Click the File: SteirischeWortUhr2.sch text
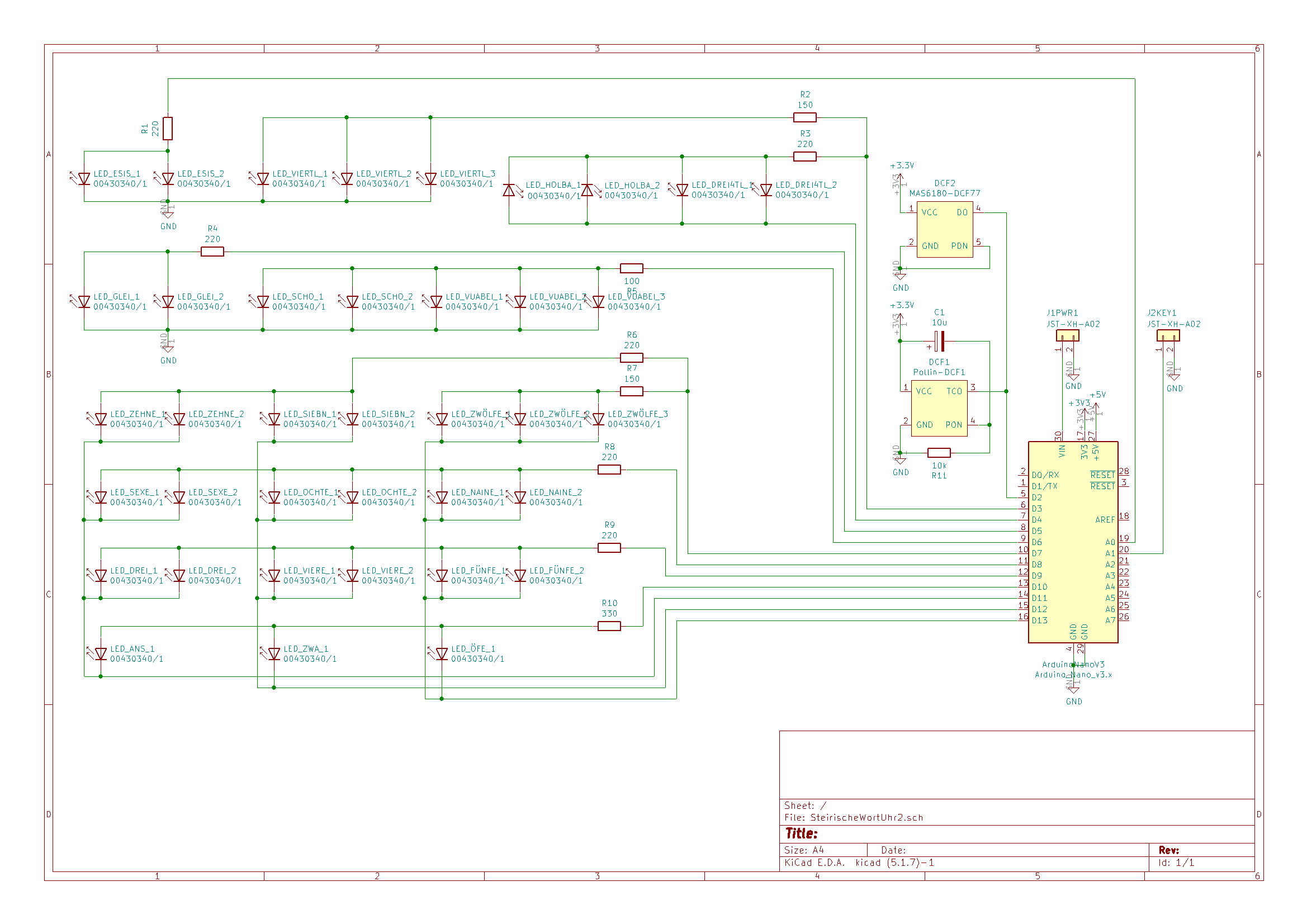The width and height of the screenshot is (1307, 924). [x=854, y=818]
